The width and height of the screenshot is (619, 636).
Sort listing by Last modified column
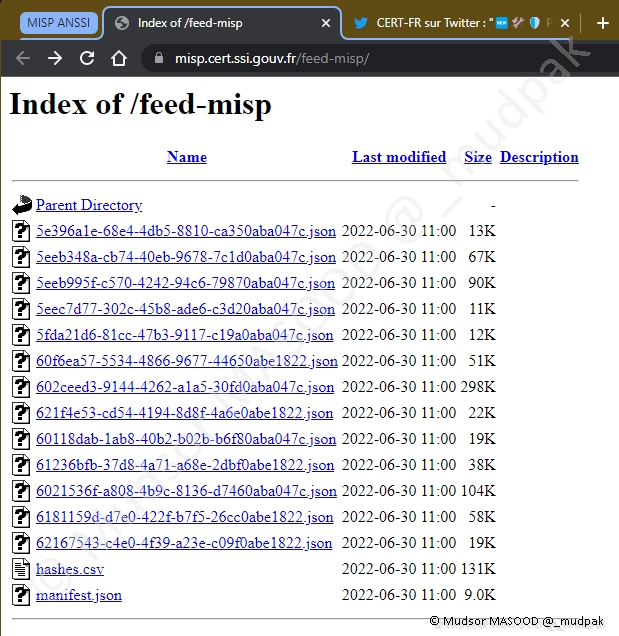(399, 157)
